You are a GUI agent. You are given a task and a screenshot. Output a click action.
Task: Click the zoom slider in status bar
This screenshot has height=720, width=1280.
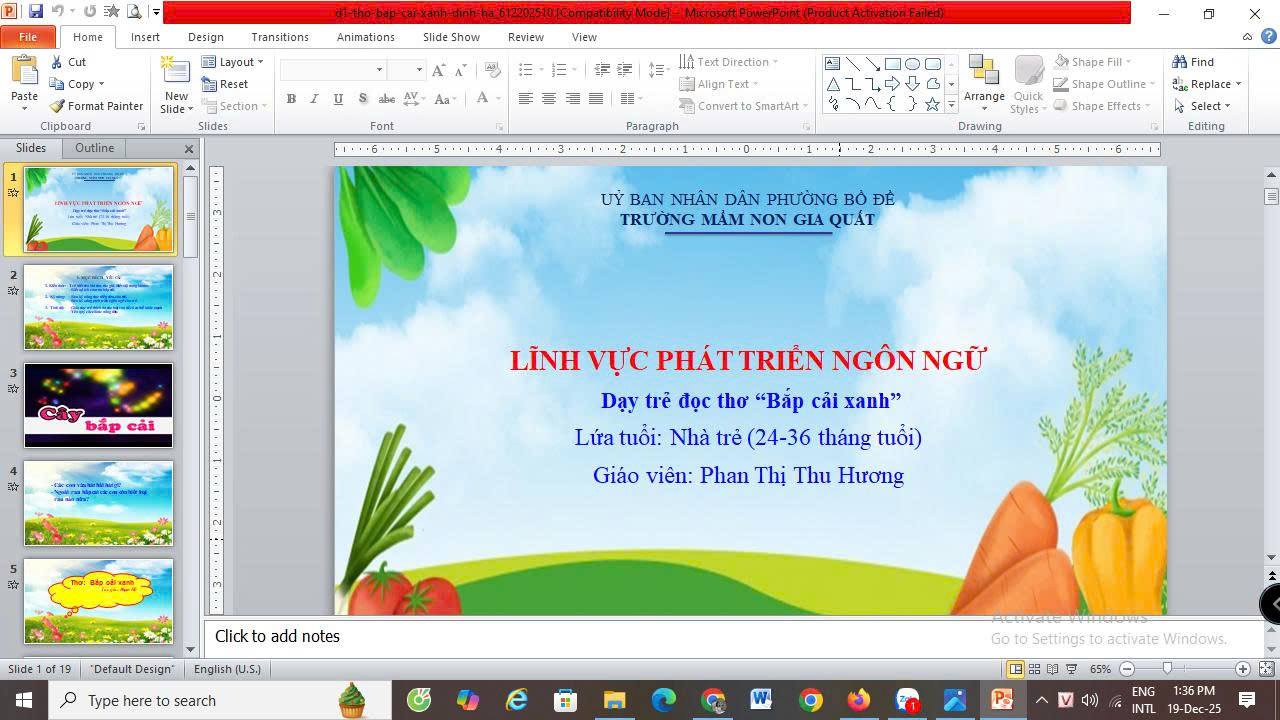tap(1167, 669)
